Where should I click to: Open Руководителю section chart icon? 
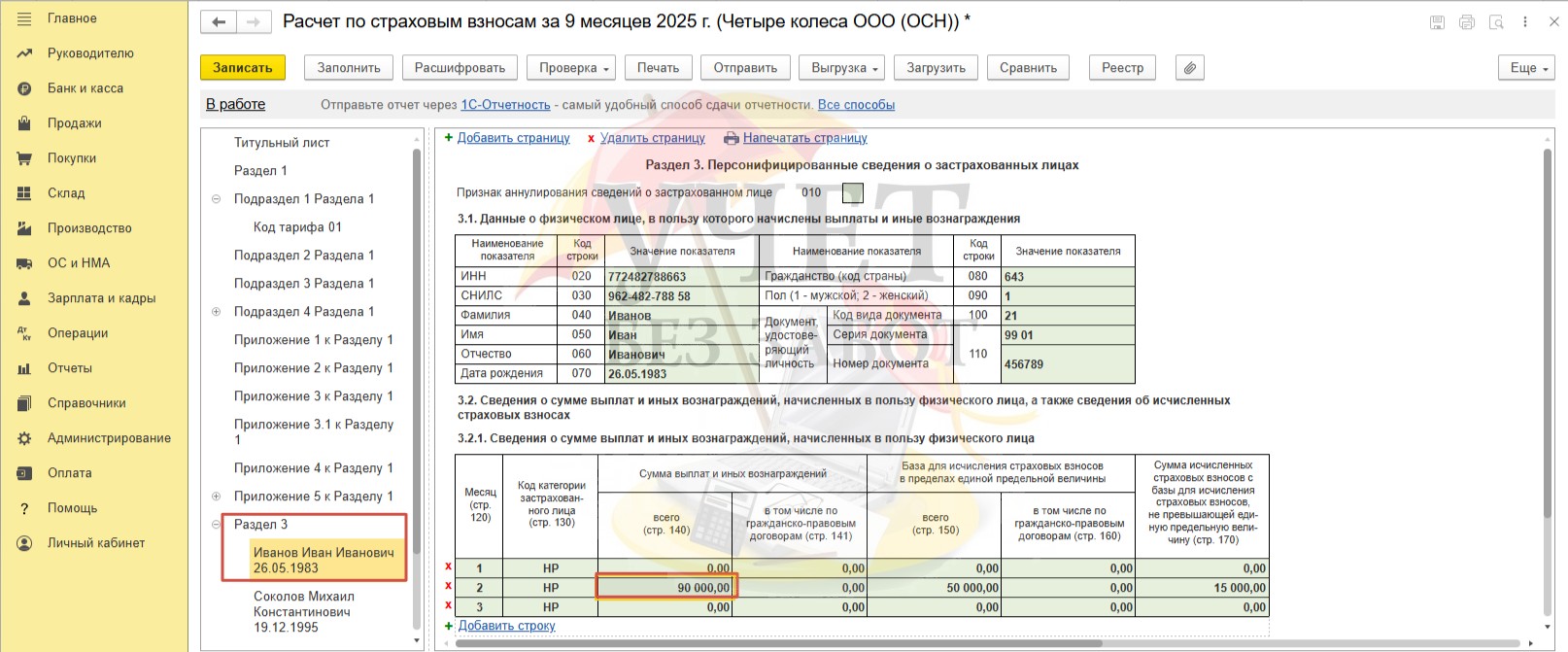pyautogui.click(x=24, y=53)
